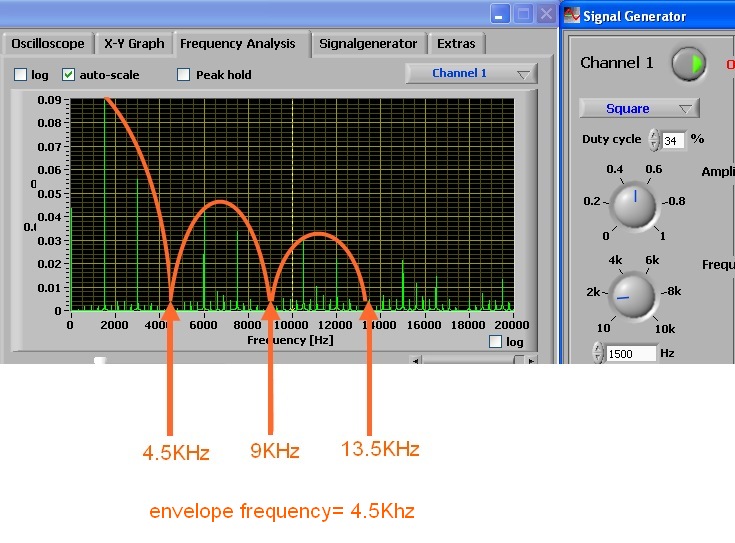
Task: Enable the top log checkbox
Action: tap(21, 75)
